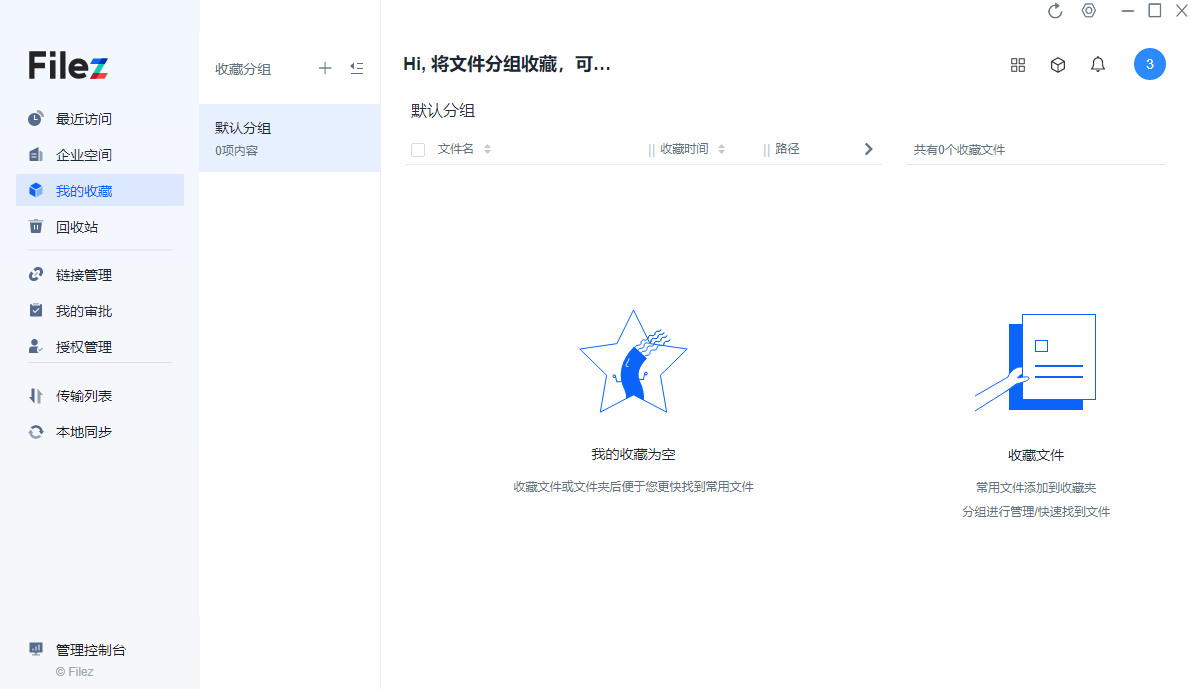Open settings hexagon icon in title bar

[1089, 11]
